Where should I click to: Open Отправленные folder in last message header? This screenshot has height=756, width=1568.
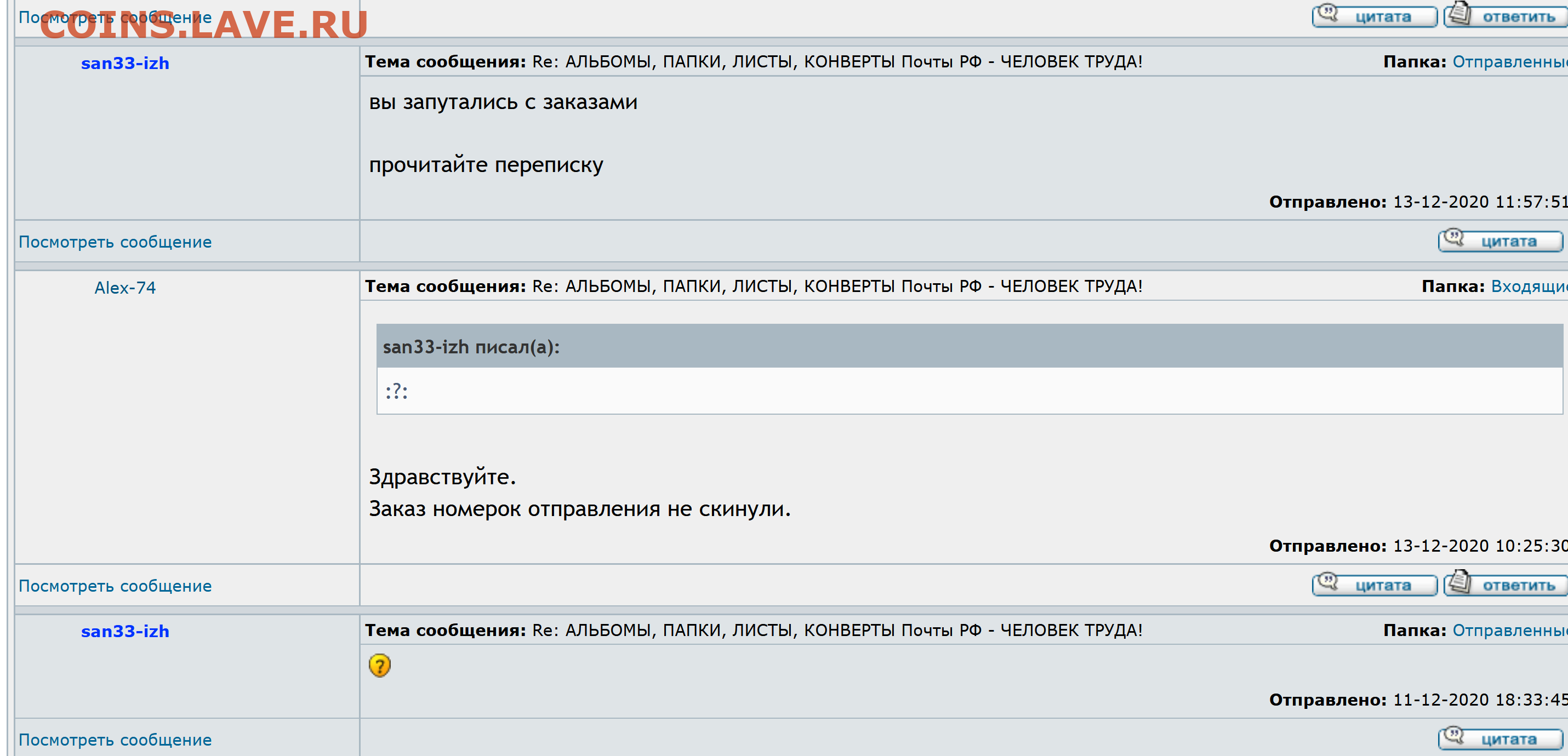pos(1509,630)
